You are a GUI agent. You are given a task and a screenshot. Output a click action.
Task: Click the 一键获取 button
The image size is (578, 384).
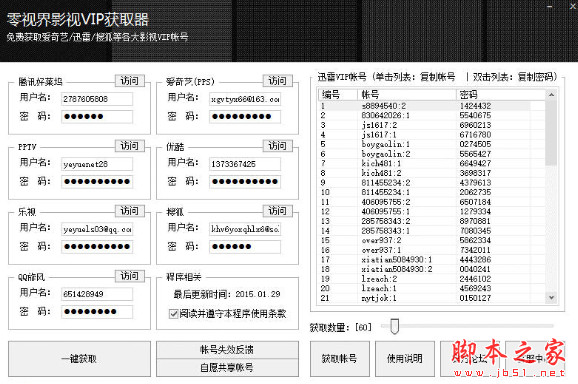pyautogui.click(x=79, y=359)
